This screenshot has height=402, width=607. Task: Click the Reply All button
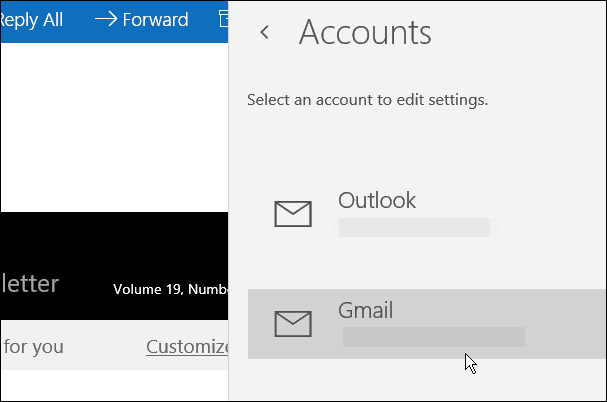pyautogui.click(x=31, y=20)
